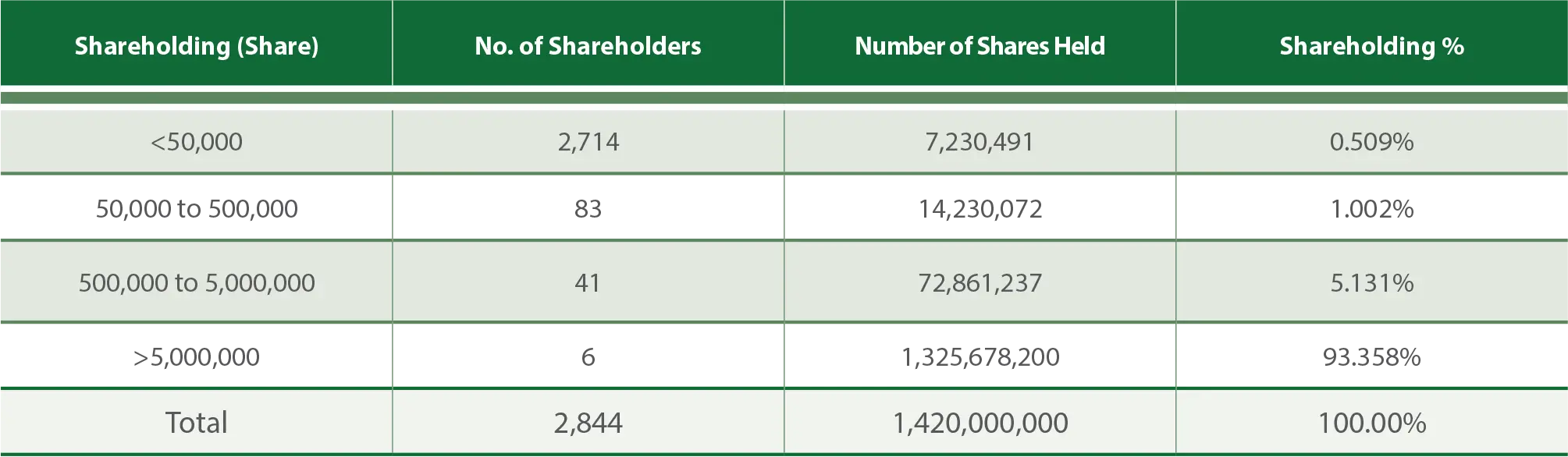The height and width of the screenshot is (457, 1568).
Task: Click the blacked-out cell directly below 2,714
Action: [x=588, y=209]
